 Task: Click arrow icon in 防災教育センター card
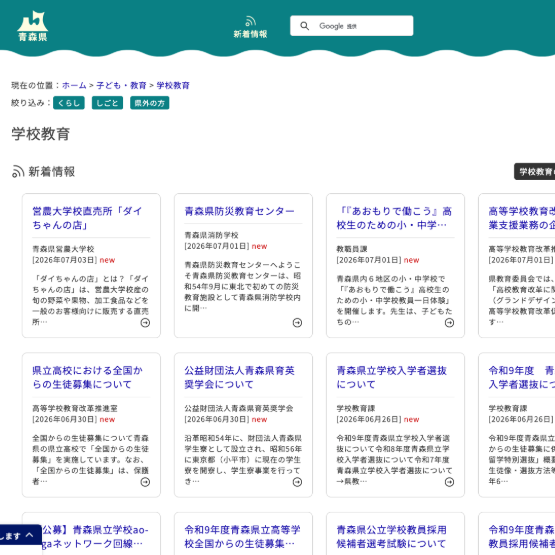[297, 322]
